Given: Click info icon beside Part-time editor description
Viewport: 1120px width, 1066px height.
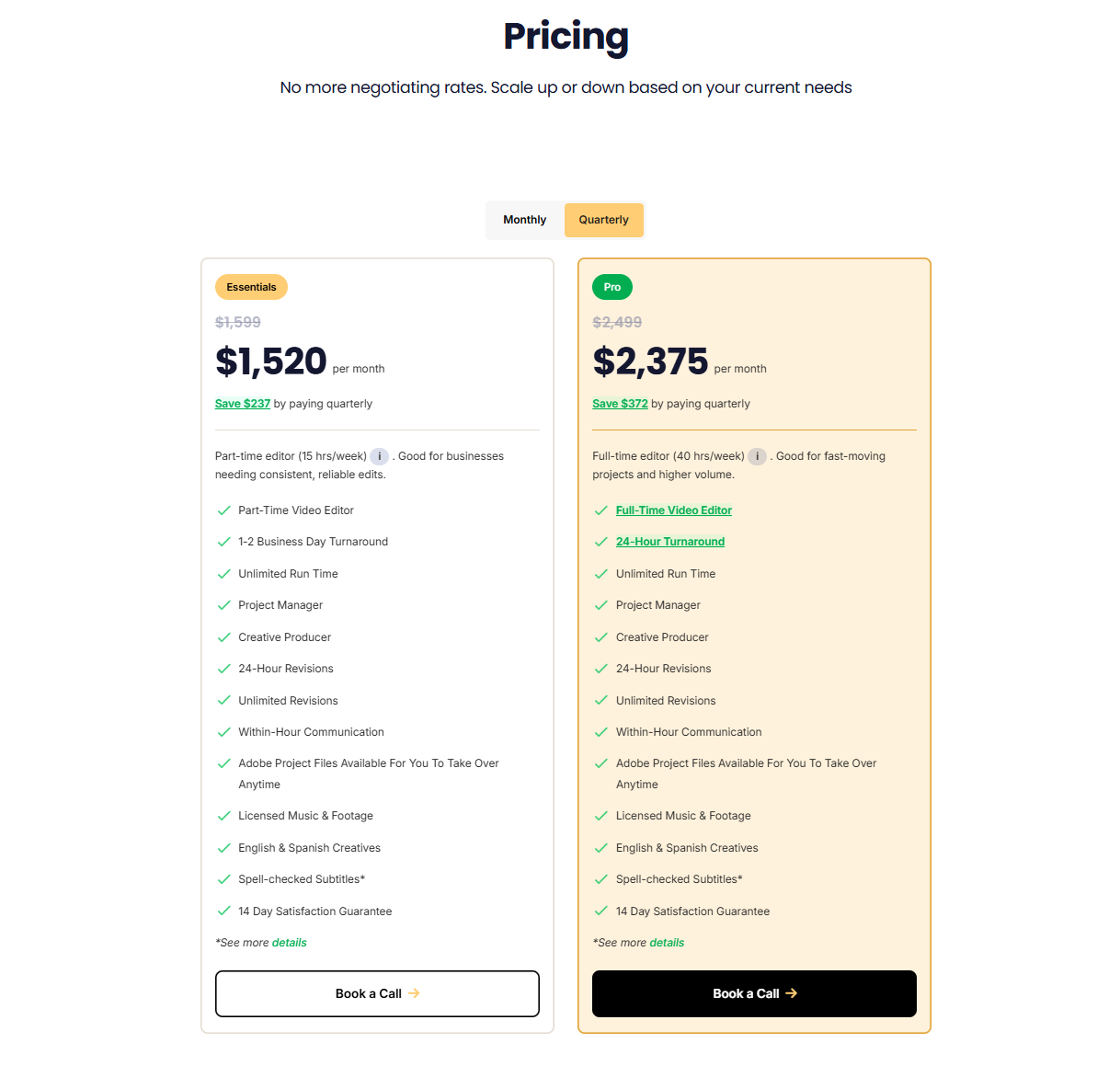Looking at the screenshot, I should [379, 456].
